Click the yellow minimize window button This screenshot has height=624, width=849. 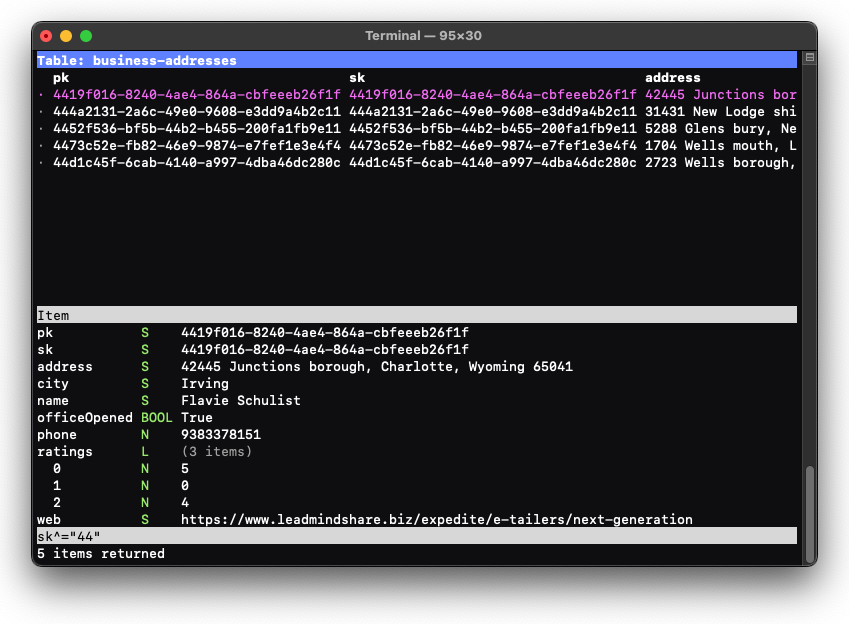66,35
